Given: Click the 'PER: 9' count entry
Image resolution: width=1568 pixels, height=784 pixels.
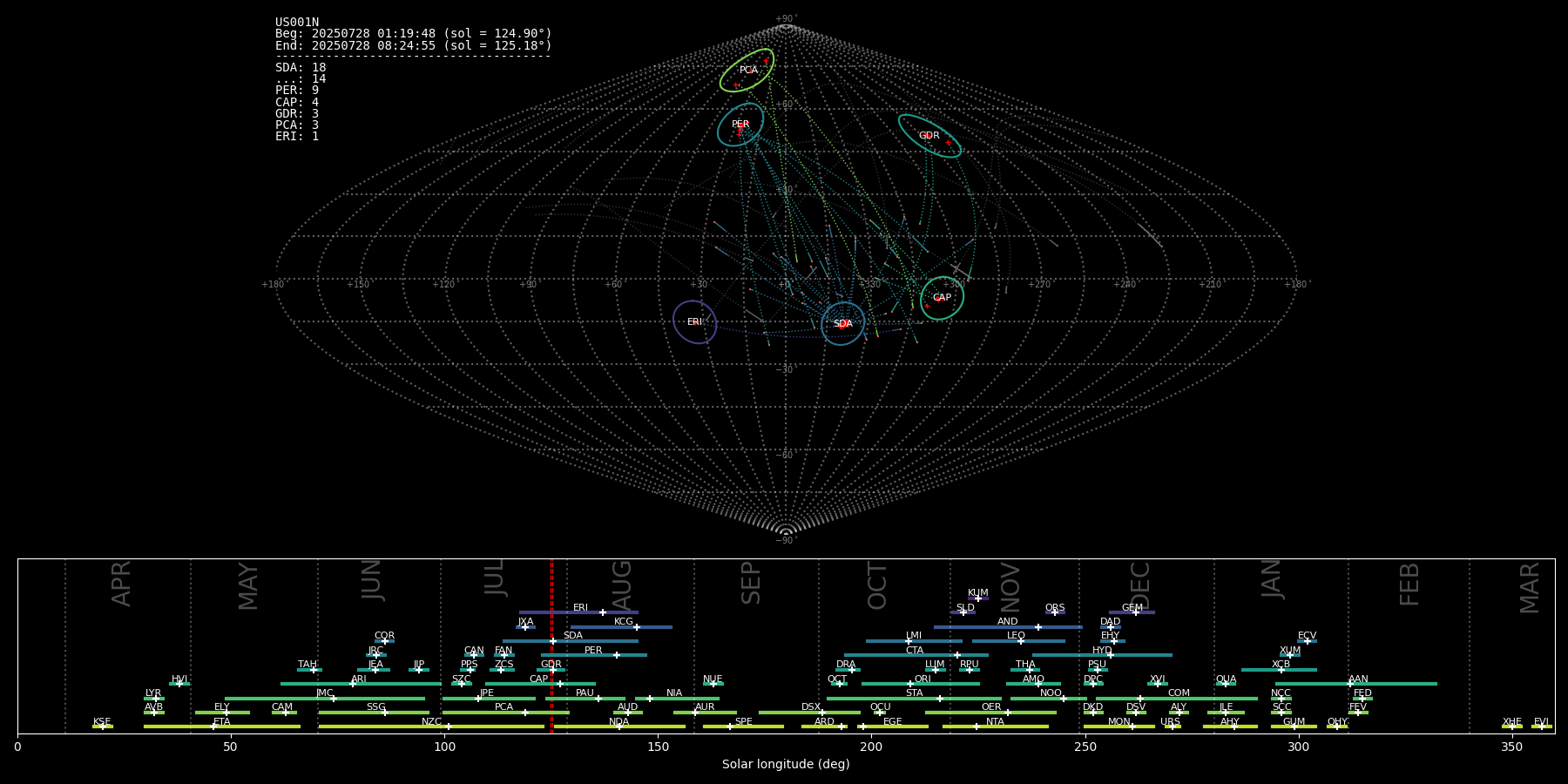Looking at the screenshot, I should [x=297, y=90].
